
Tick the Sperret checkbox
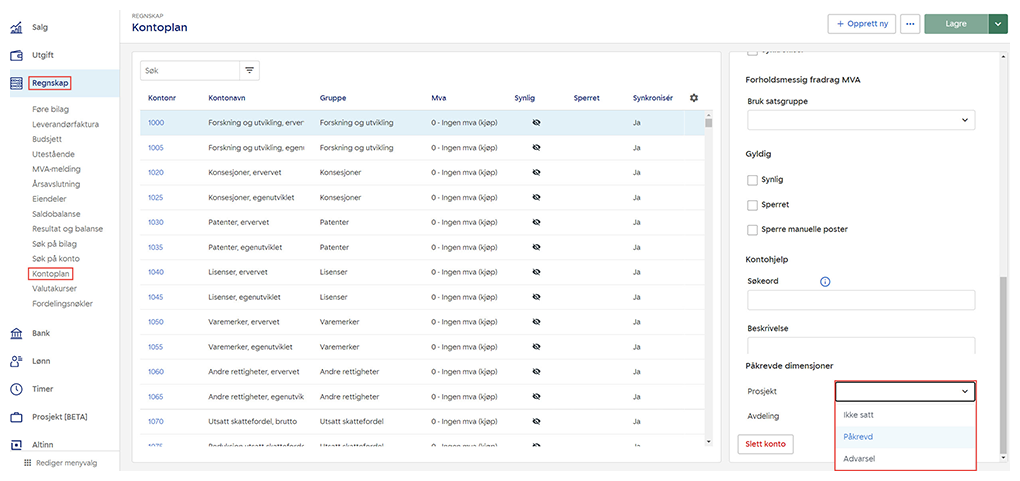click(x=753, y=205)
